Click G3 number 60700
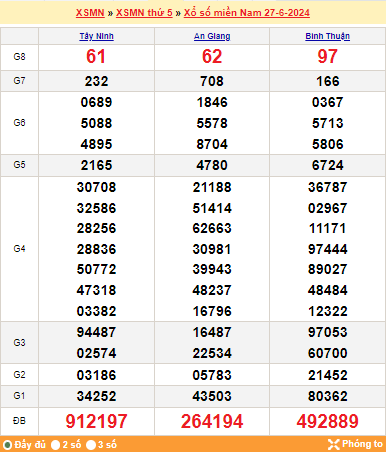The width and height of the screenshot is (386, 452). 328,353
